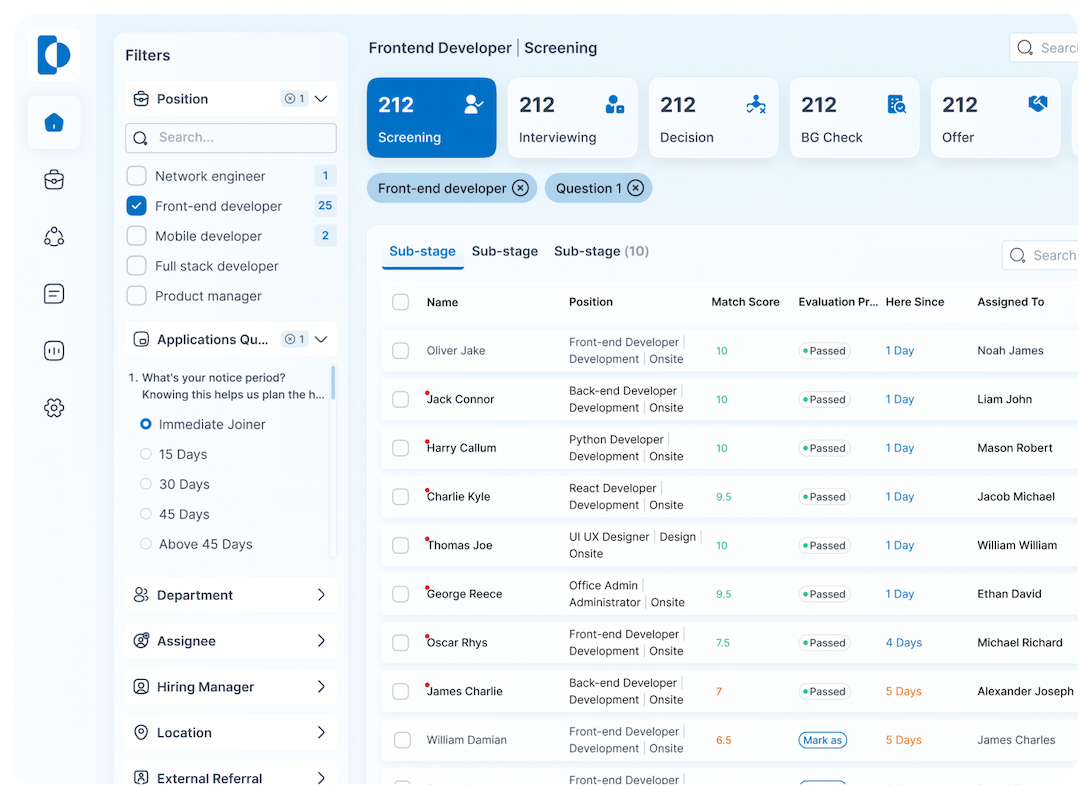
Task: Expand the Hiring Manager filter
Action: [321, 687]
